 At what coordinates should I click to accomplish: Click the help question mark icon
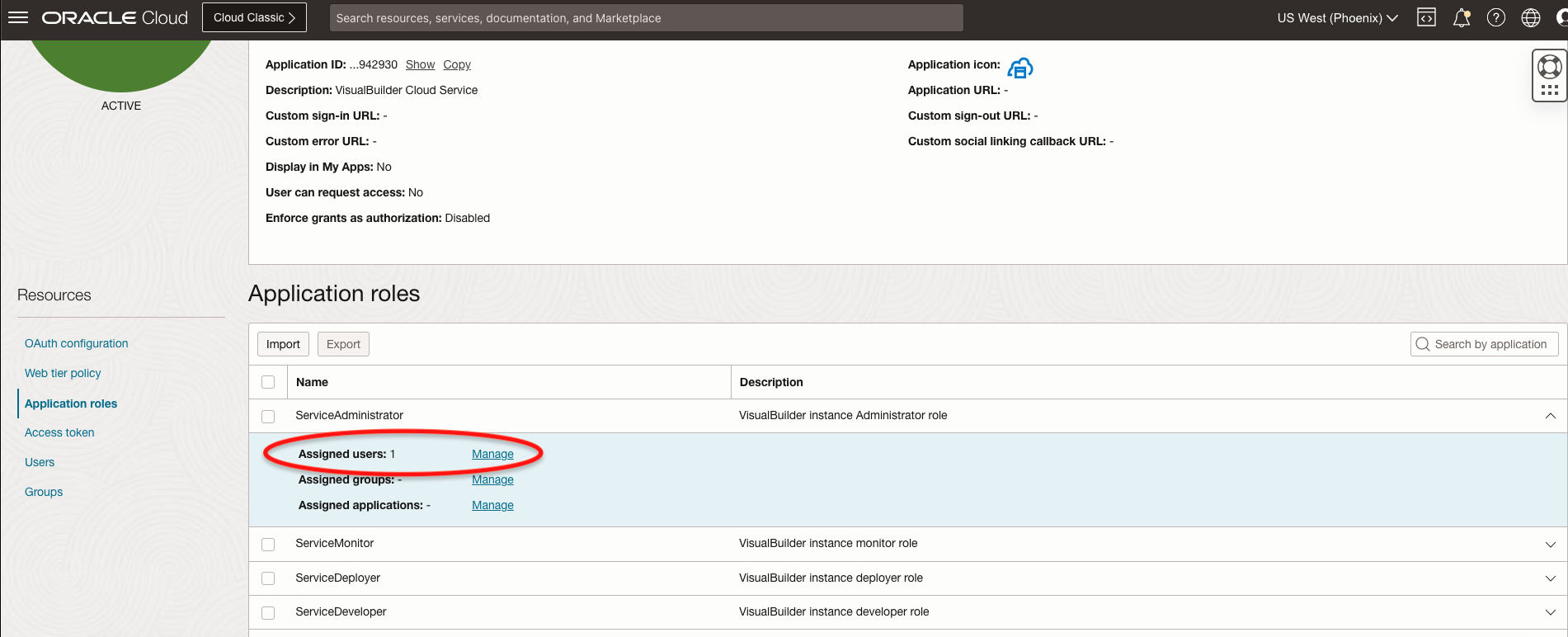point(1495,17)
